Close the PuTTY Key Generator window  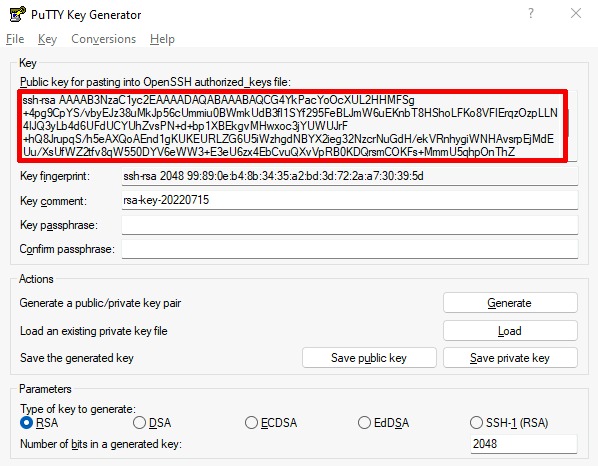pyautogui.click(x=575, y=14)
